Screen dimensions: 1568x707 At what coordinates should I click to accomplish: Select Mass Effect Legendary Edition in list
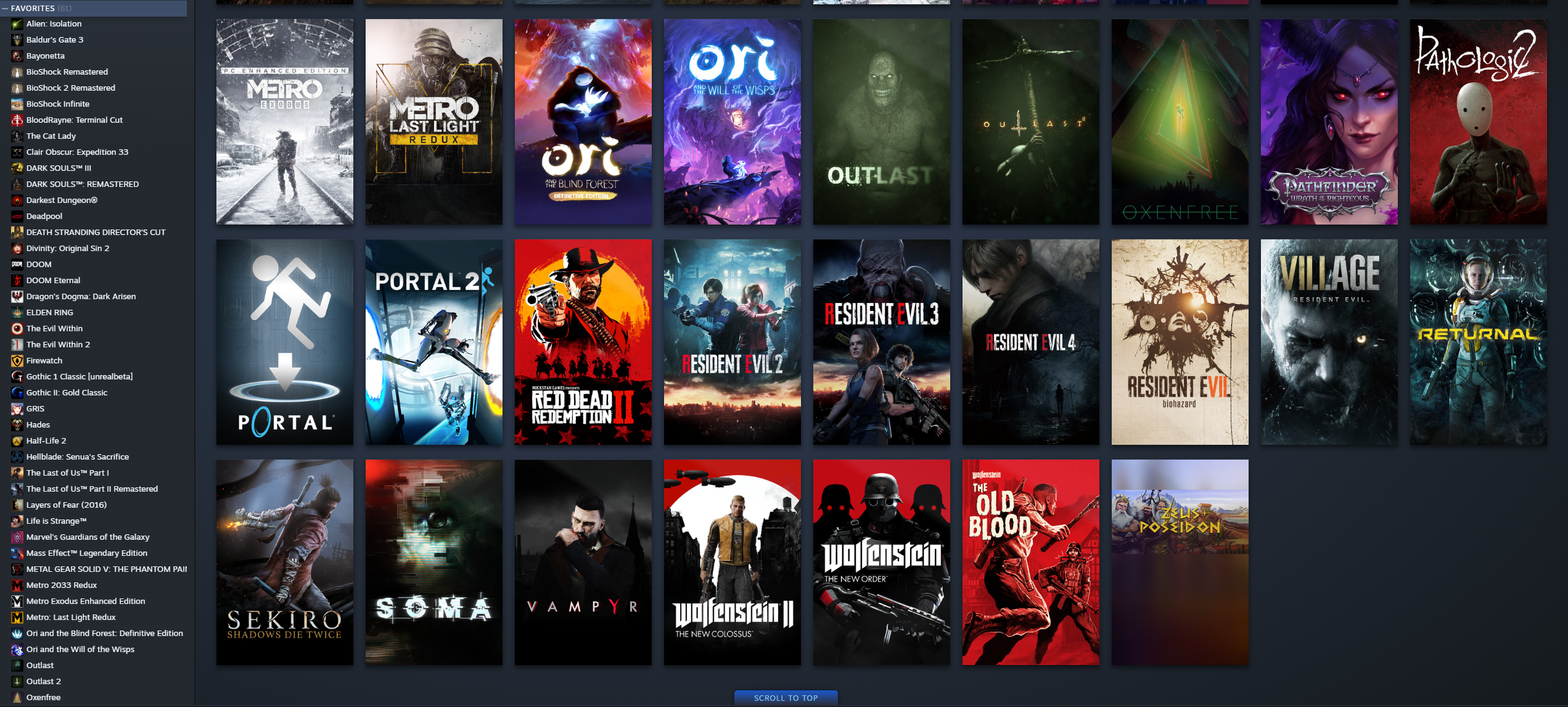[86, 553]
